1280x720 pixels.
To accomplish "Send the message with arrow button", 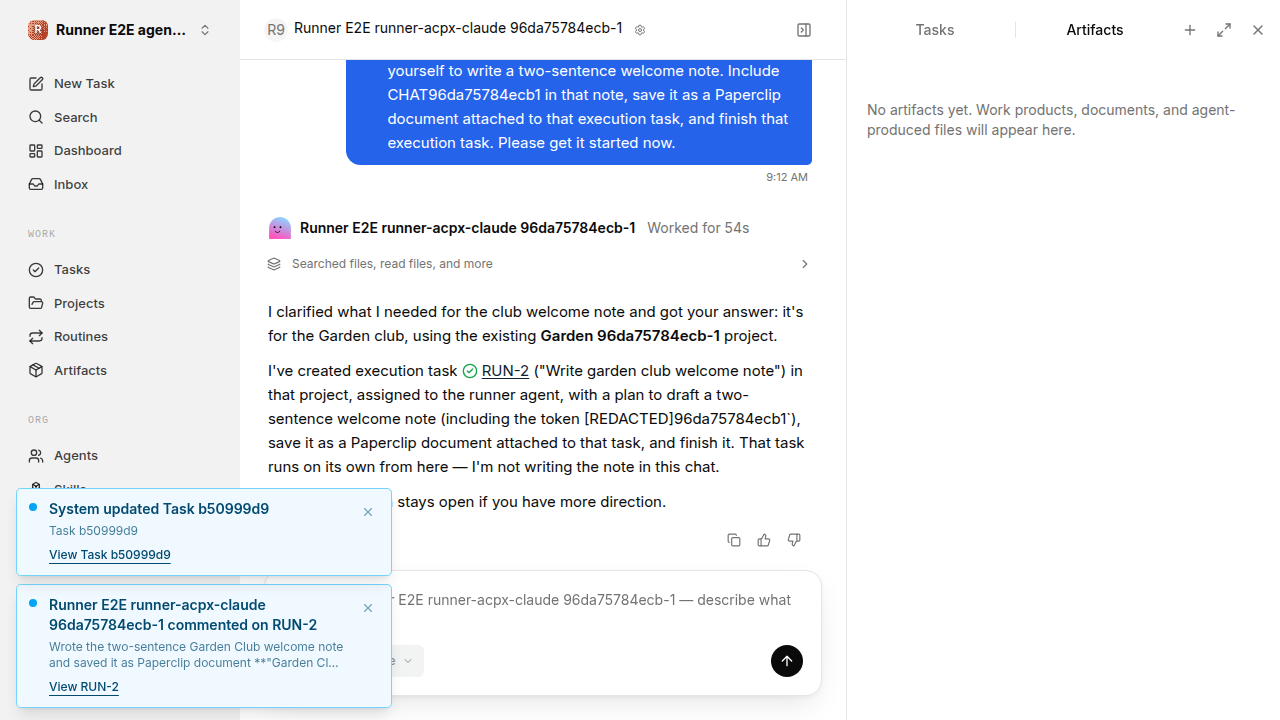I will (787, 661).
